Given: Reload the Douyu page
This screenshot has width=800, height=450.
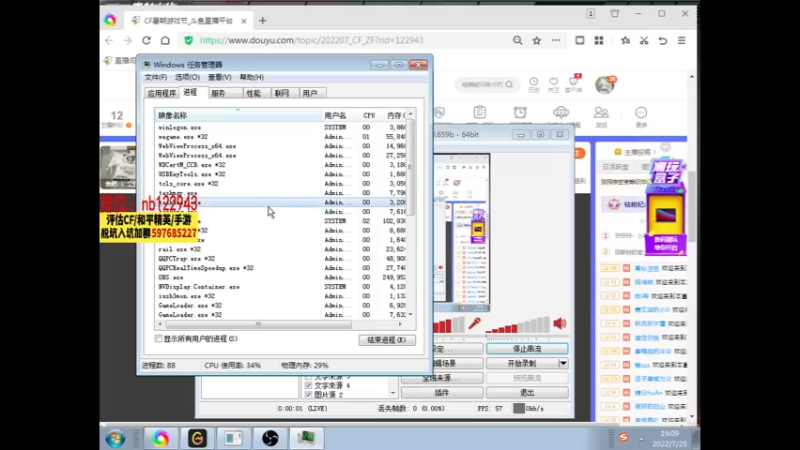Looking at the screenshot, I should [146, 40].
